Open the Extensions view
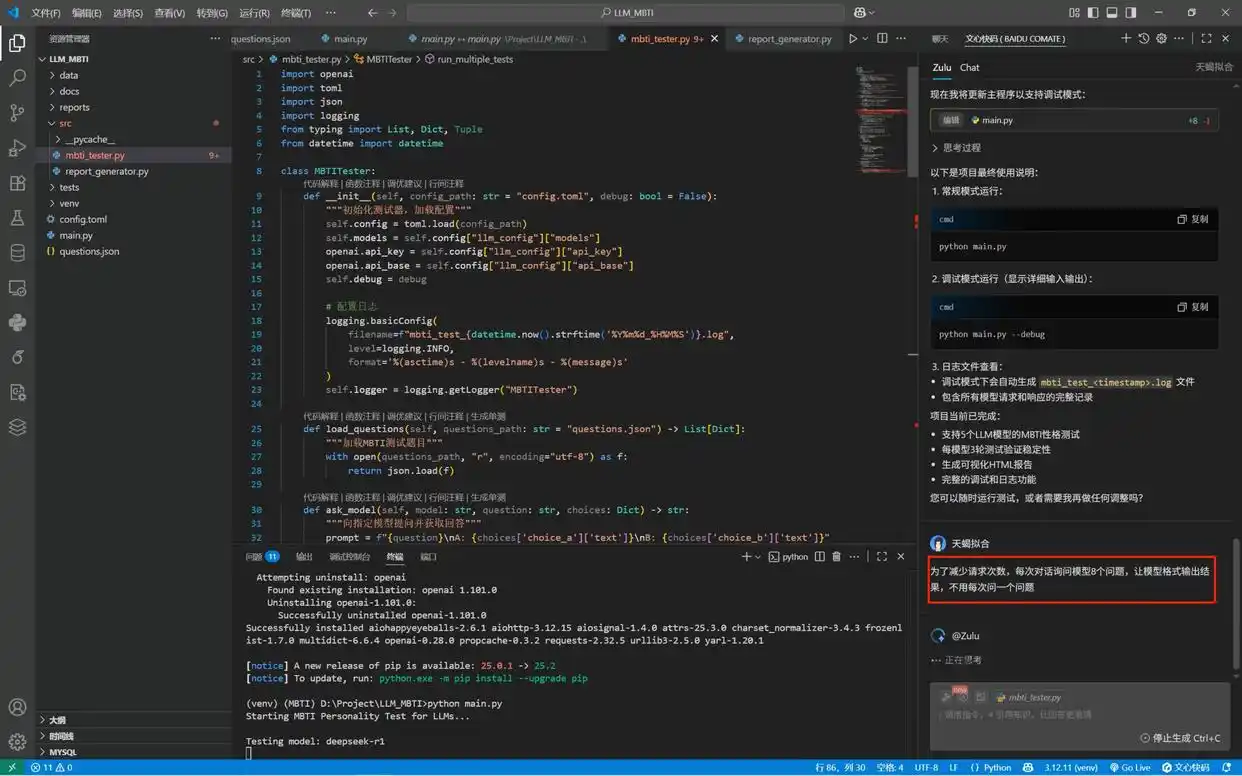Image resolution: width=1242 pixels, height=776 pixels. [17, 183]
